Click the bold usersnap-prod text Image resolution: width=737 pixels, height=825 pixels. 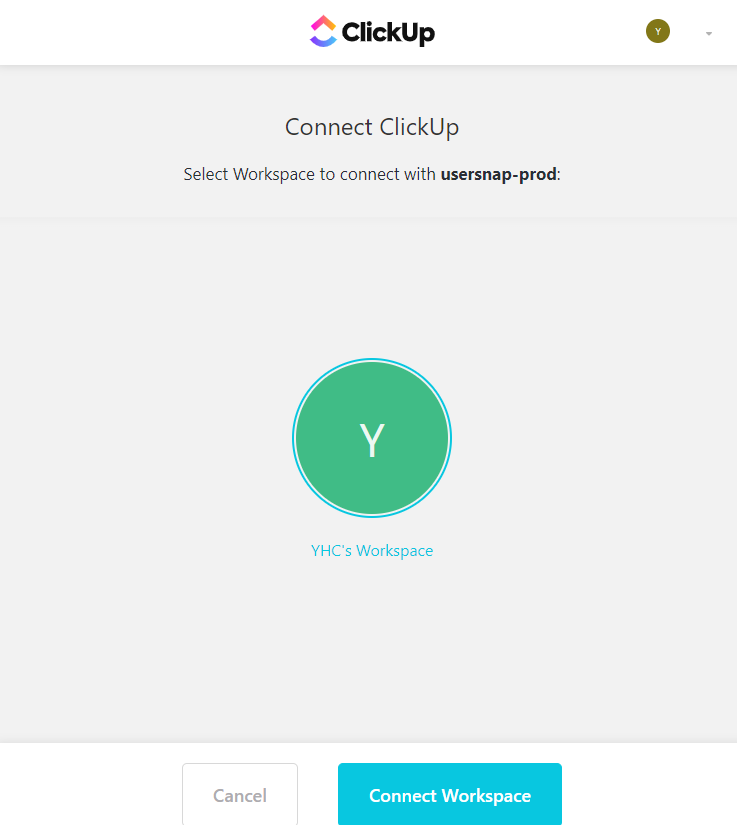click(x=499, y=174)
